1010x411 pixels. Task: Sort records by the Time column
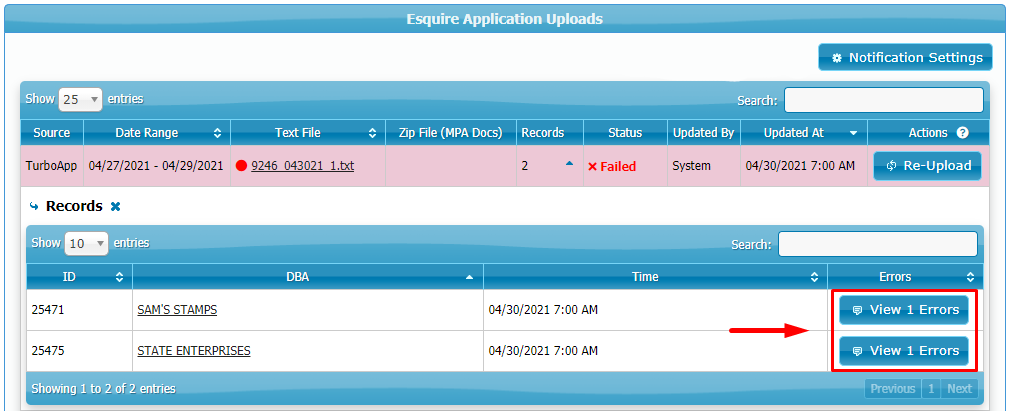814,276
